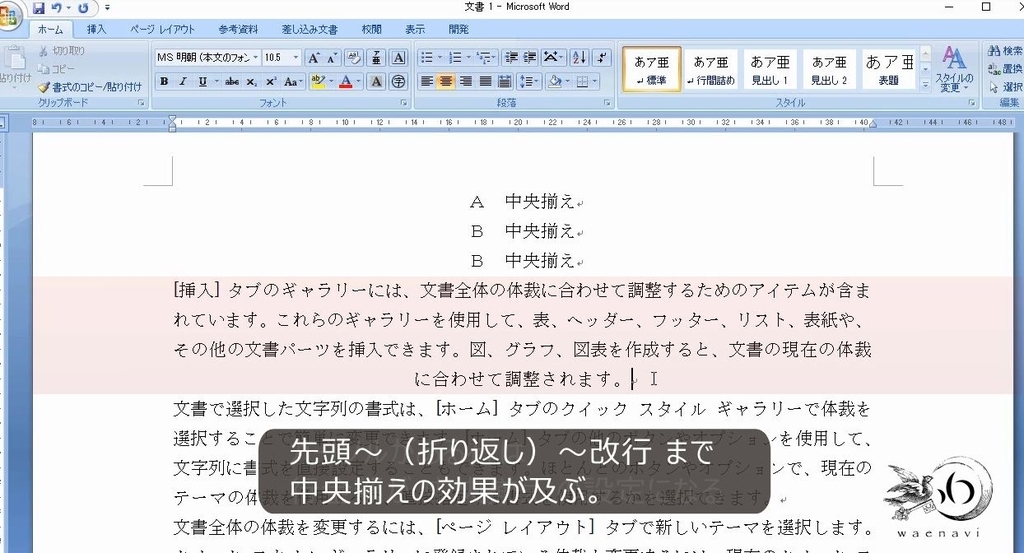The width and height of the screenshot is (1024, 553).
Task: Click the 置換 (Replace) button
Action: [x=1006, y=69]
